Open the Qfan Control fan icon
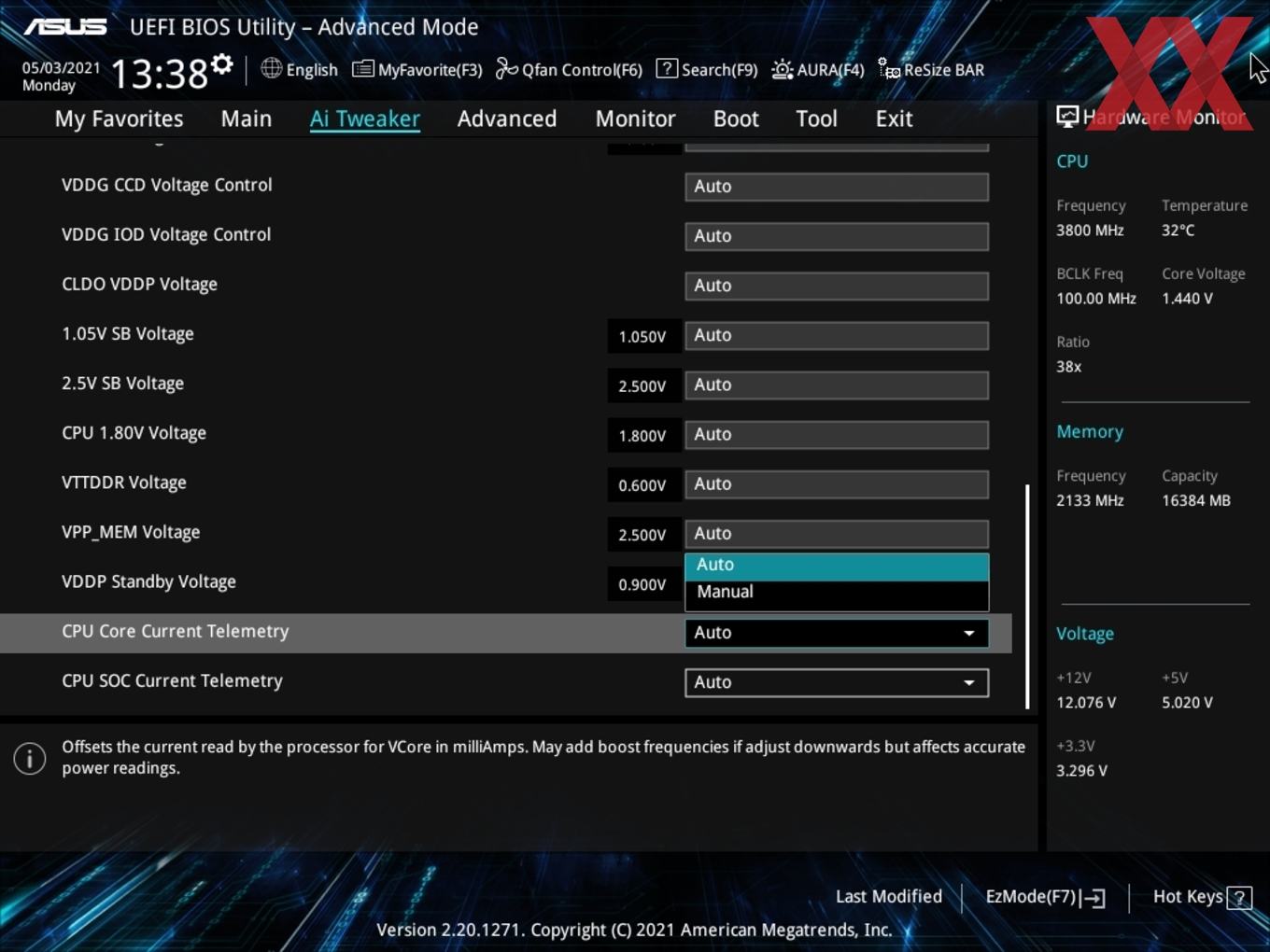 (506, 69)
